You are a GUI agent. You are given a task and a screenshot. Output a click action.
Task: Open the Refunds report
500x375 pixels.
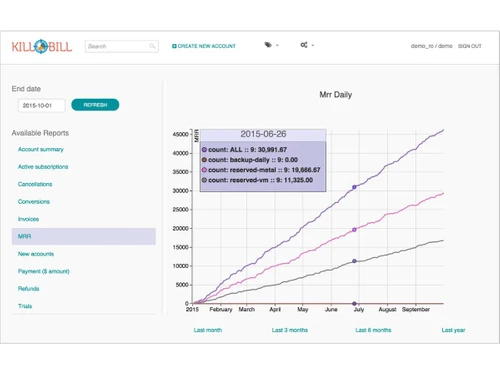pos(29,289)
